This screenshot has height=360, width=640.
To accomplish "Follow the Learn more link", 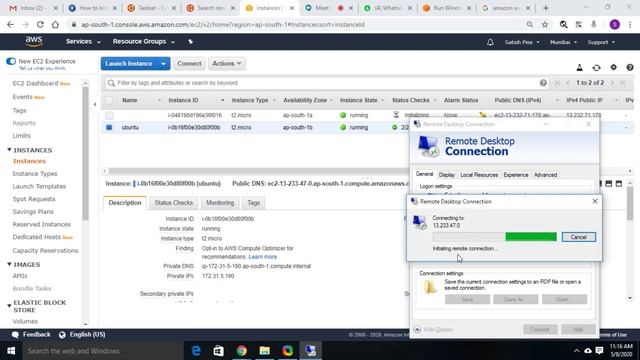I will coord(262,257).
